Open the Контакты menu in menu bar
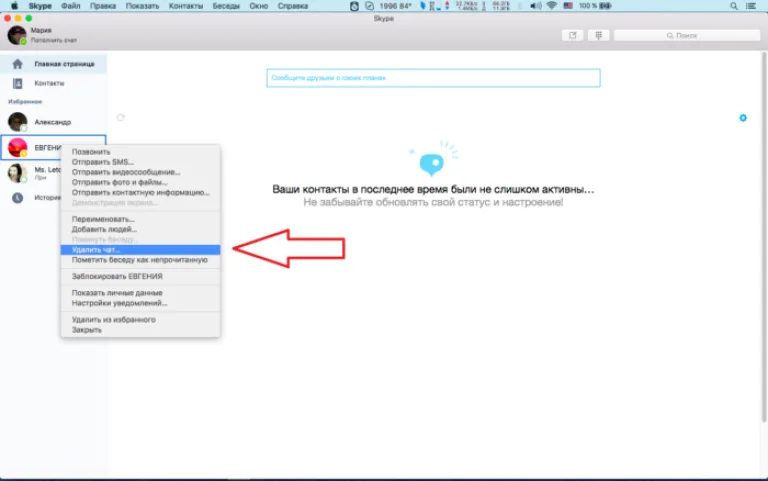 186,6
